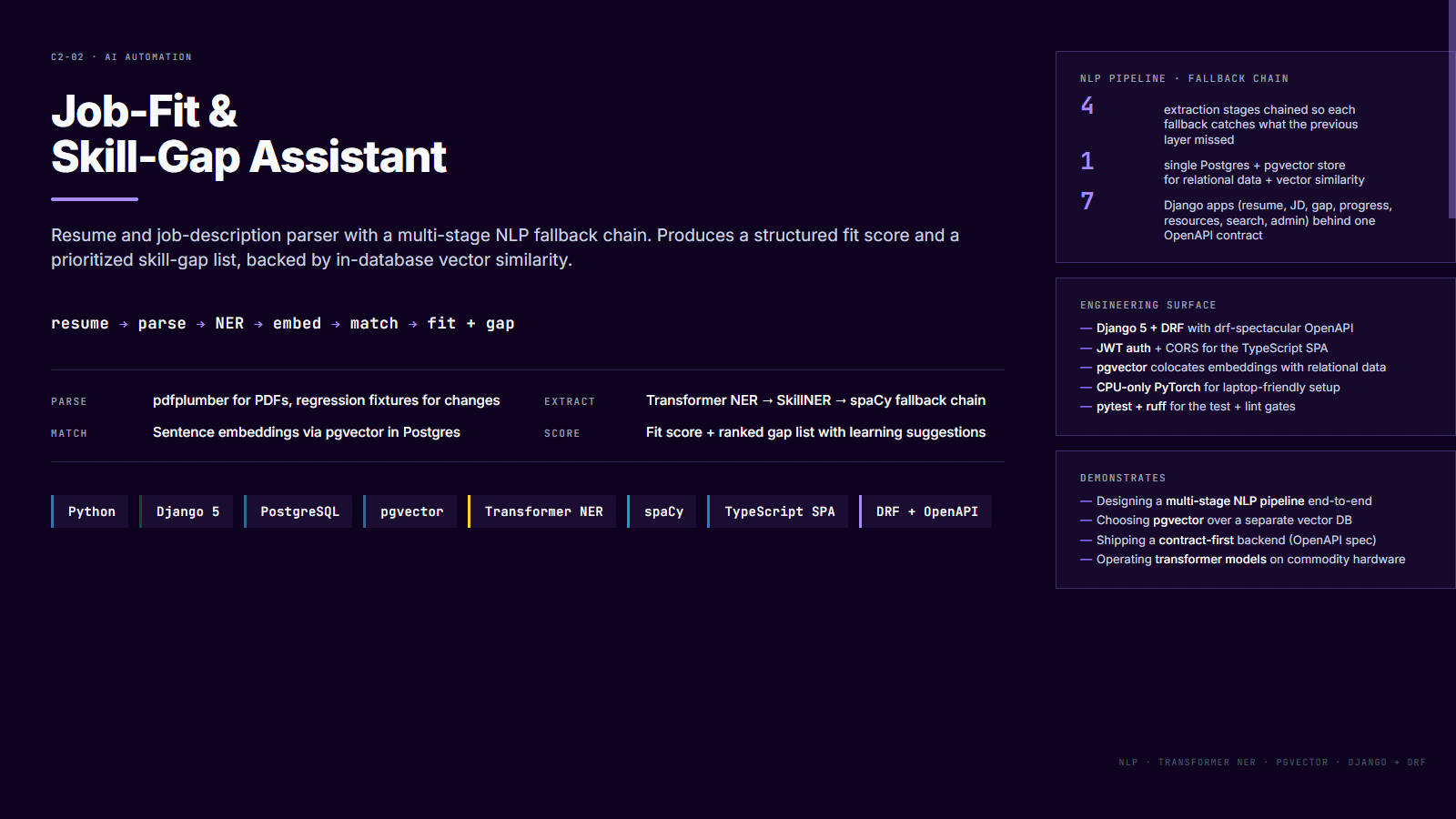Click 'NER' in the pipeline flow line
Screen dimensions: 1456x819
229,323
